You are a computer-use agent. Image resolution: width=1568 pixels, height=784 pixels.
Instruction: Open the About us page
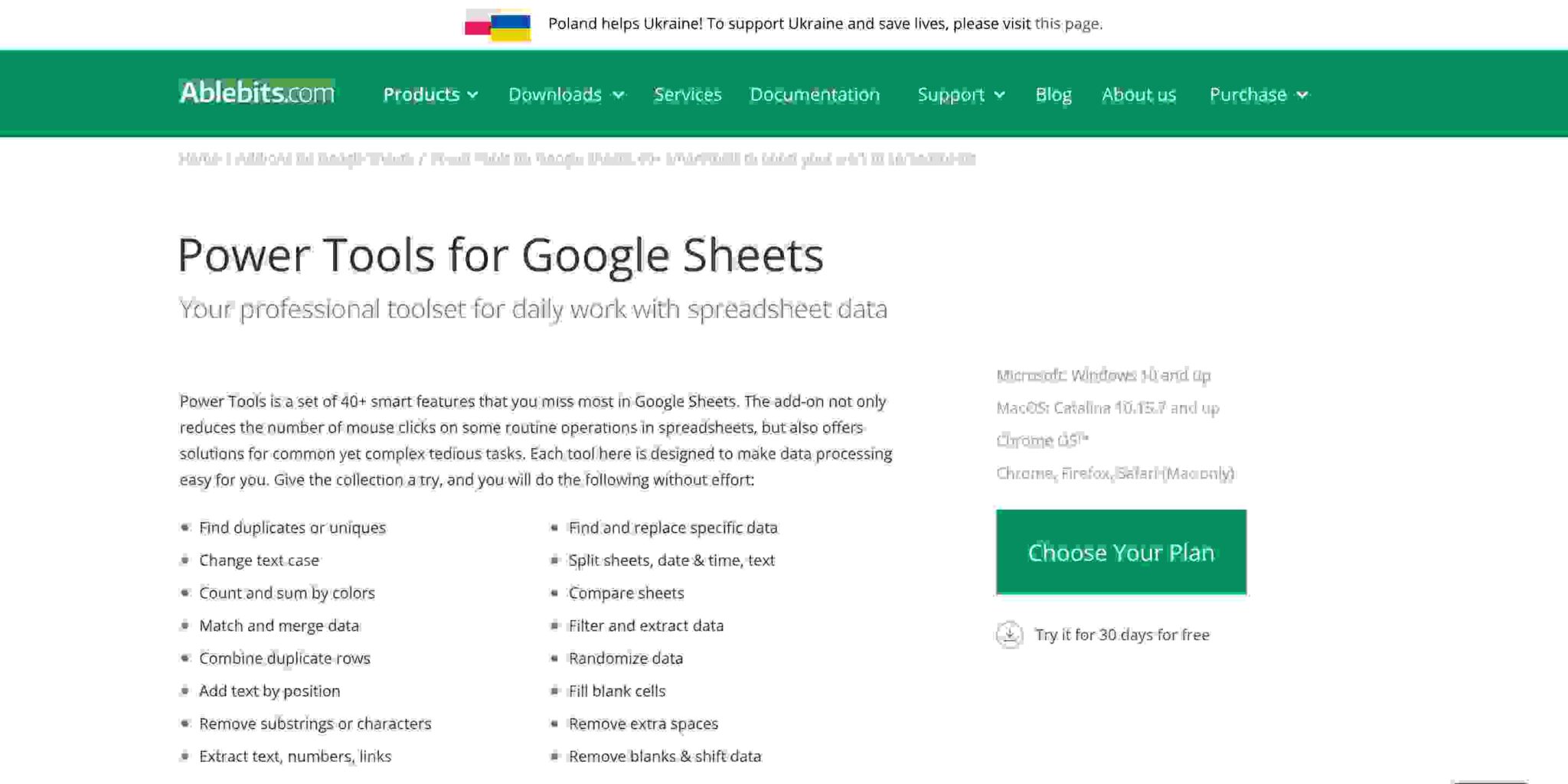(x=1138, y=94)
